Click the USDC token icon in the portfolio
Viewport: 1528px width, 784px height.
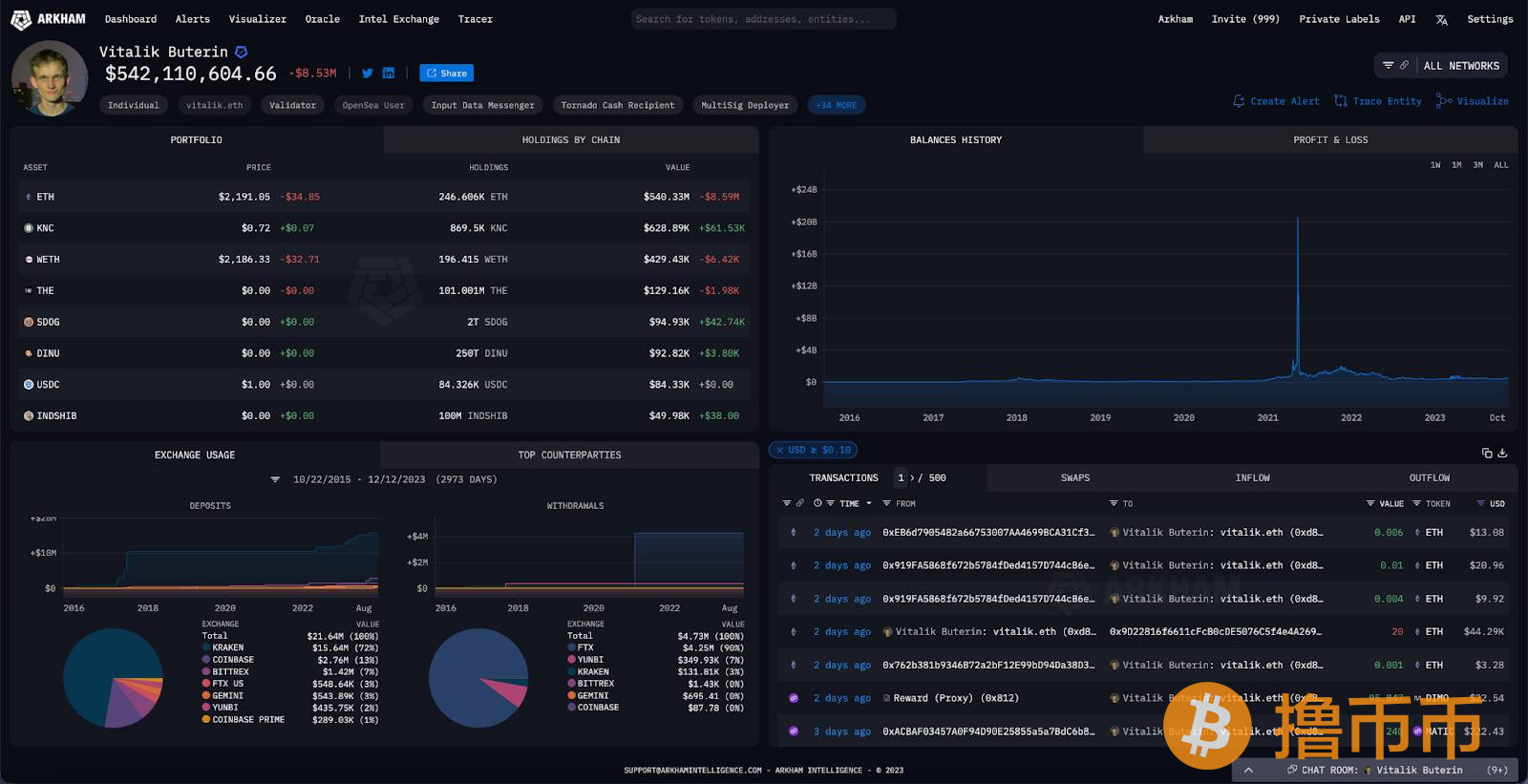[29, 385]
